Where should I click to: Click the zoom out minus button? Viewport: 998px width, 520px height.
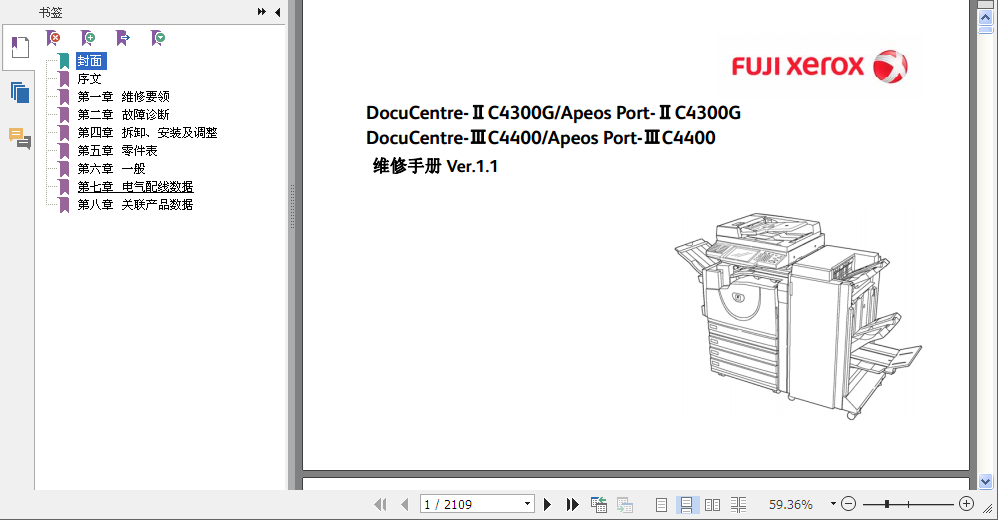[848, 504]
